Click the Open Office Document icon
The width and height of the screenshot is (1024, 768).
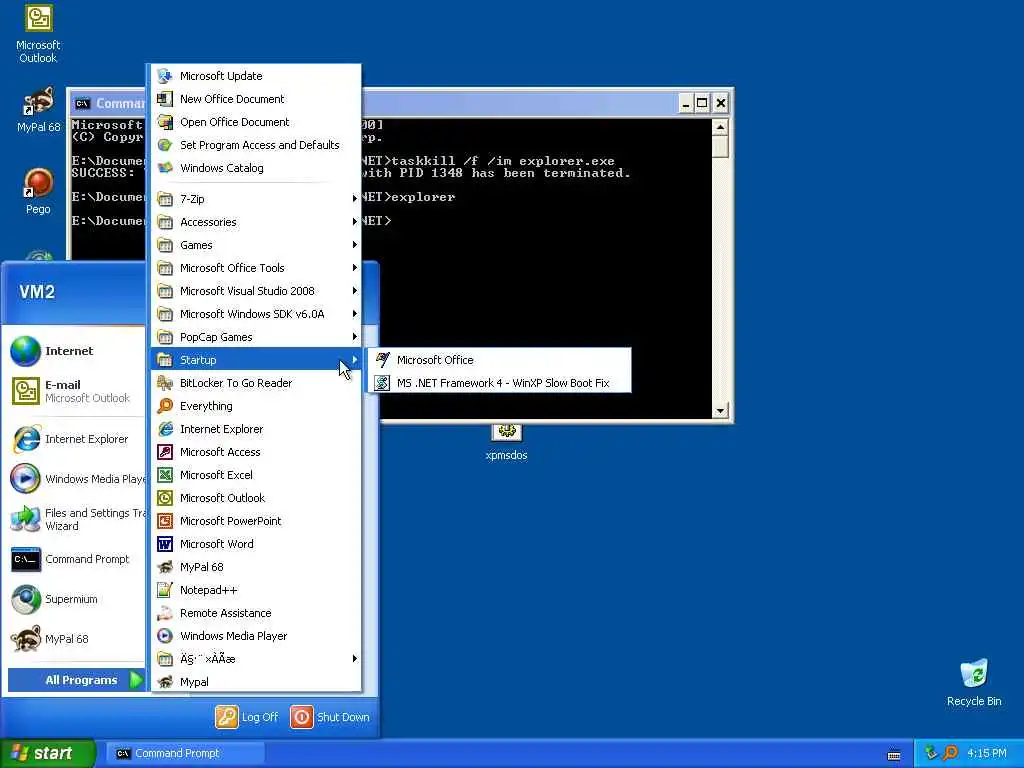coord(165,122)
